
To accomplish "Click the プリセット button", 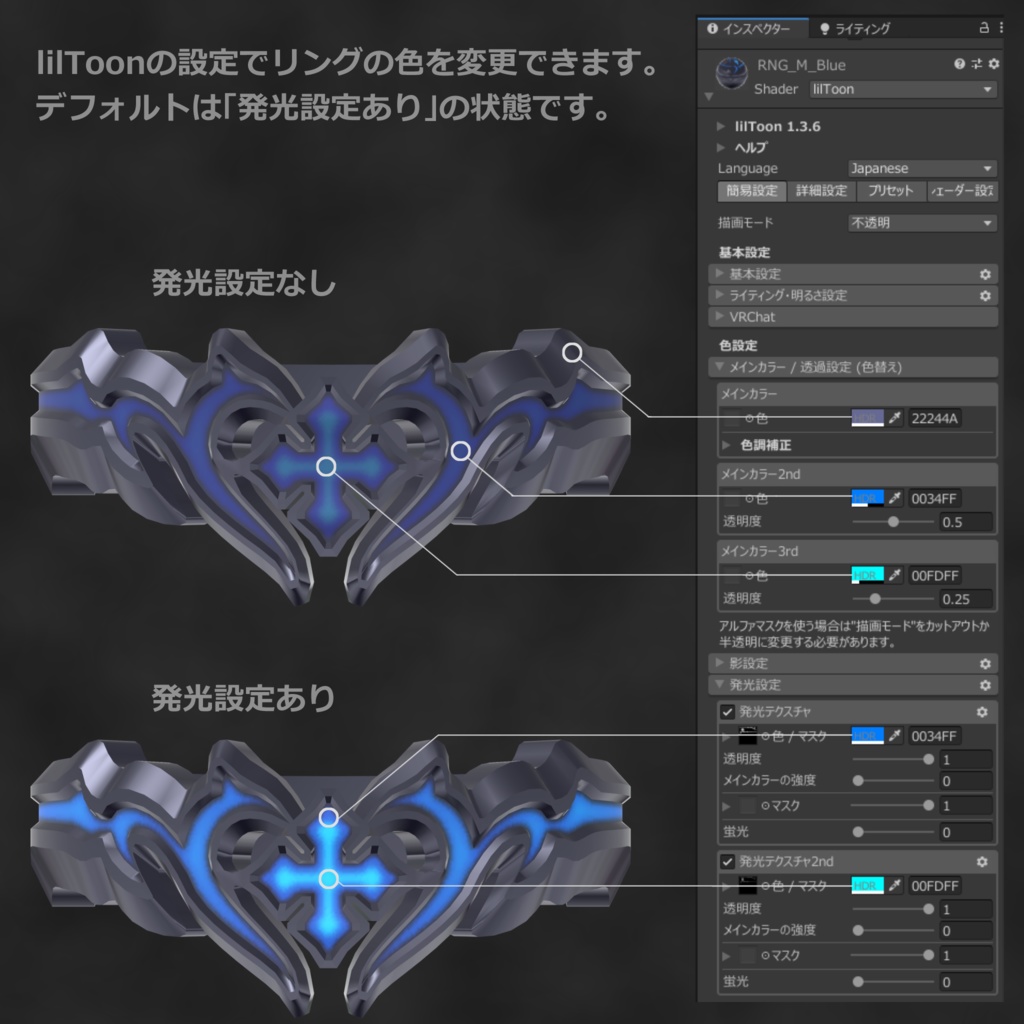I will pos(889,191).
